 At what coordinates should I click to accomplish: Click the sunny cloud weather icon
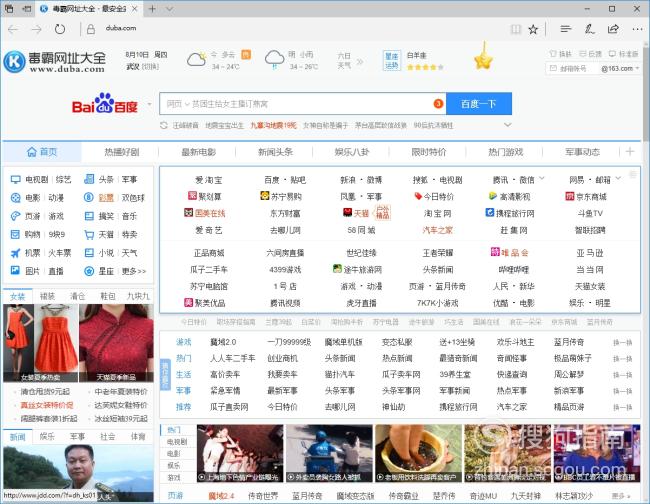click(x=196, y=59)
